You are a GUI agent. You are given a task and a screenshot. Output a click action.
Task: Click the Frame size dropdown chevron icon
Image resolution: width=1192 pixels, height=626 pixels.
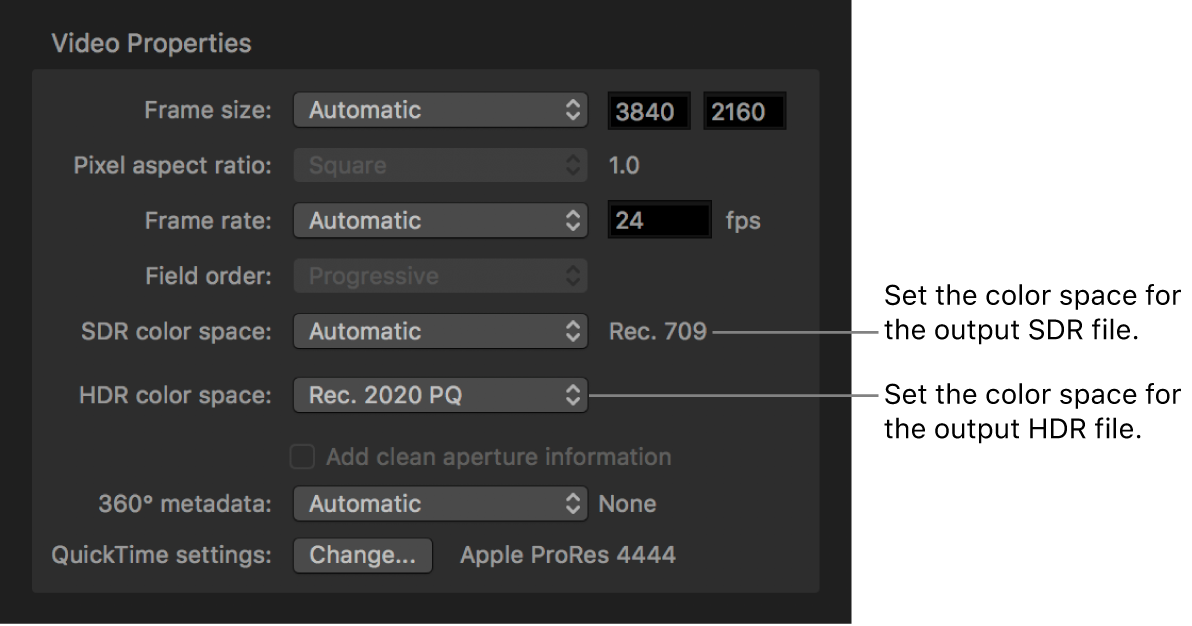point(573,110)
